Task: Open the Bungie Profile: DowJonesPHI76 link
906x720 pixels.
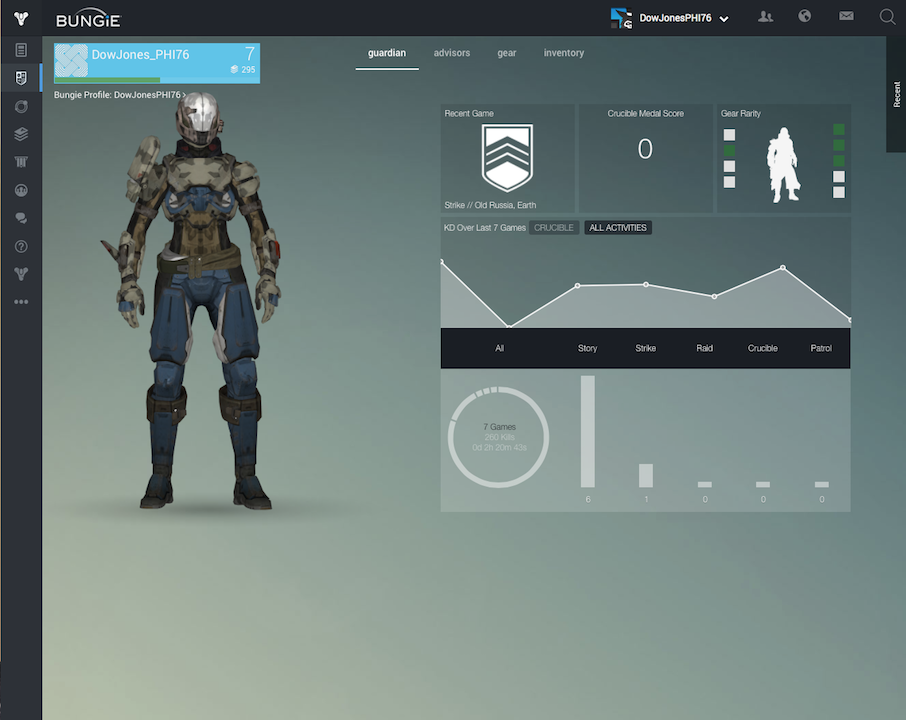Action: pos(120,95)
